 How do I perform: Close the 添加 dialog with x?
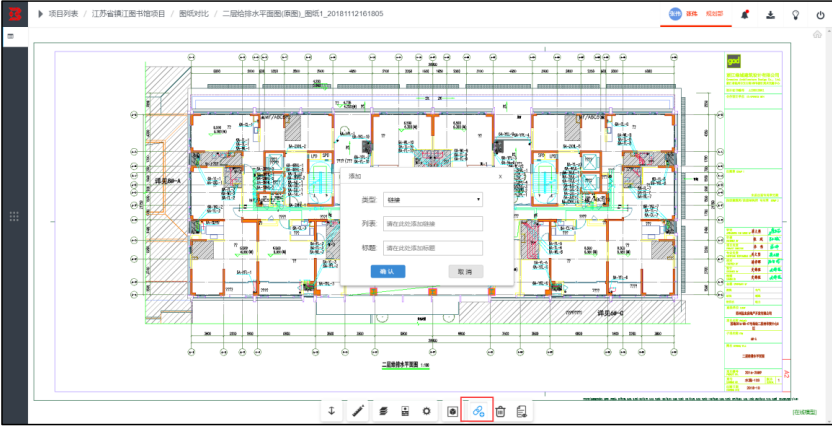[500, 176]
